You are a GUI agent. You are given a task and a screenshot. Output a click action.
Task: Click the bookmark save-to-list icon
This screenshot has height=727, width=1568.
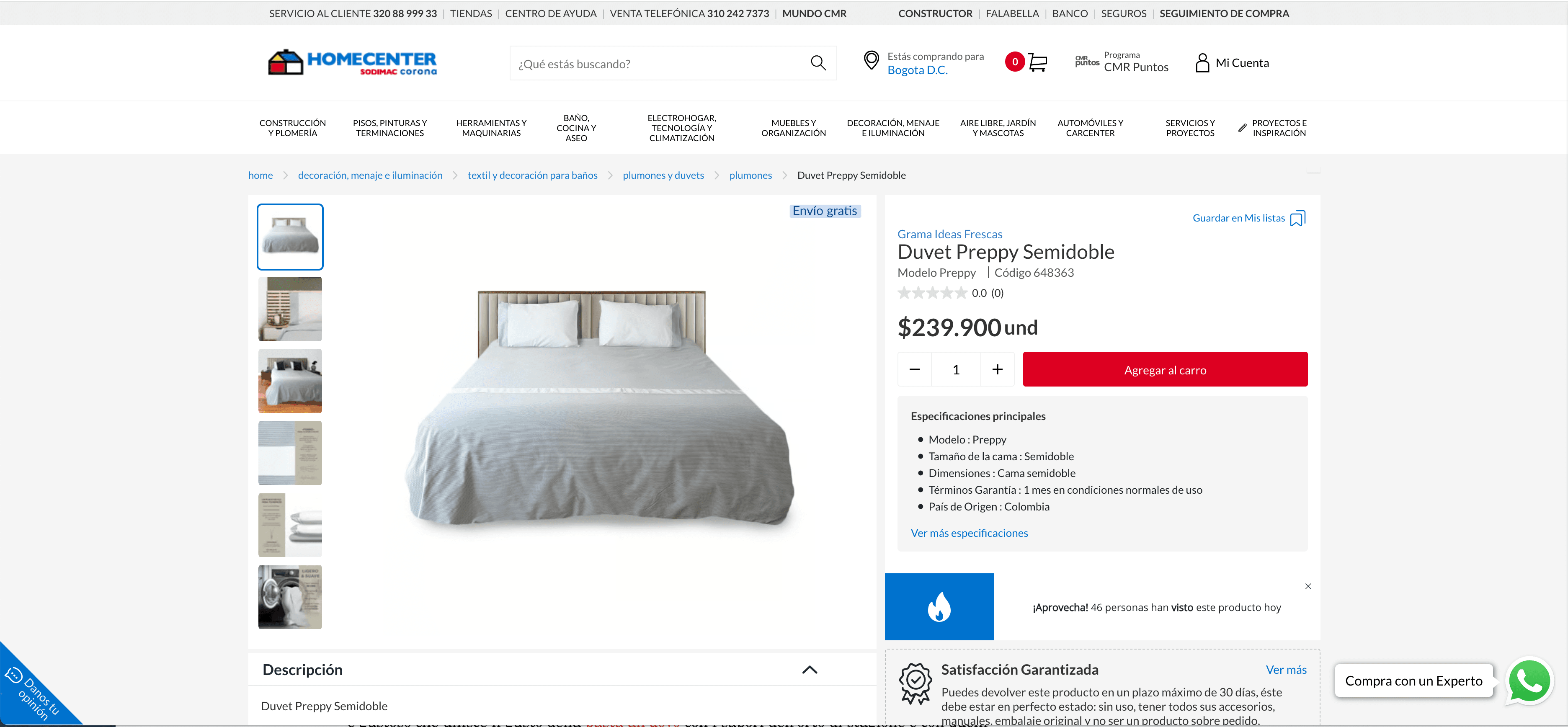tap(1298, 218)
